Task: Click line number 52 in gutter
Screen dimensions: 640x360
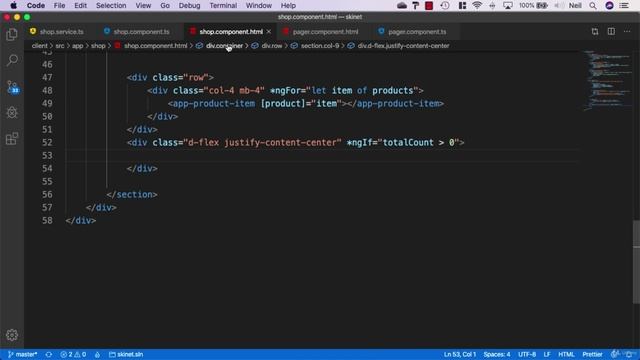Action: tap(47, 142)
